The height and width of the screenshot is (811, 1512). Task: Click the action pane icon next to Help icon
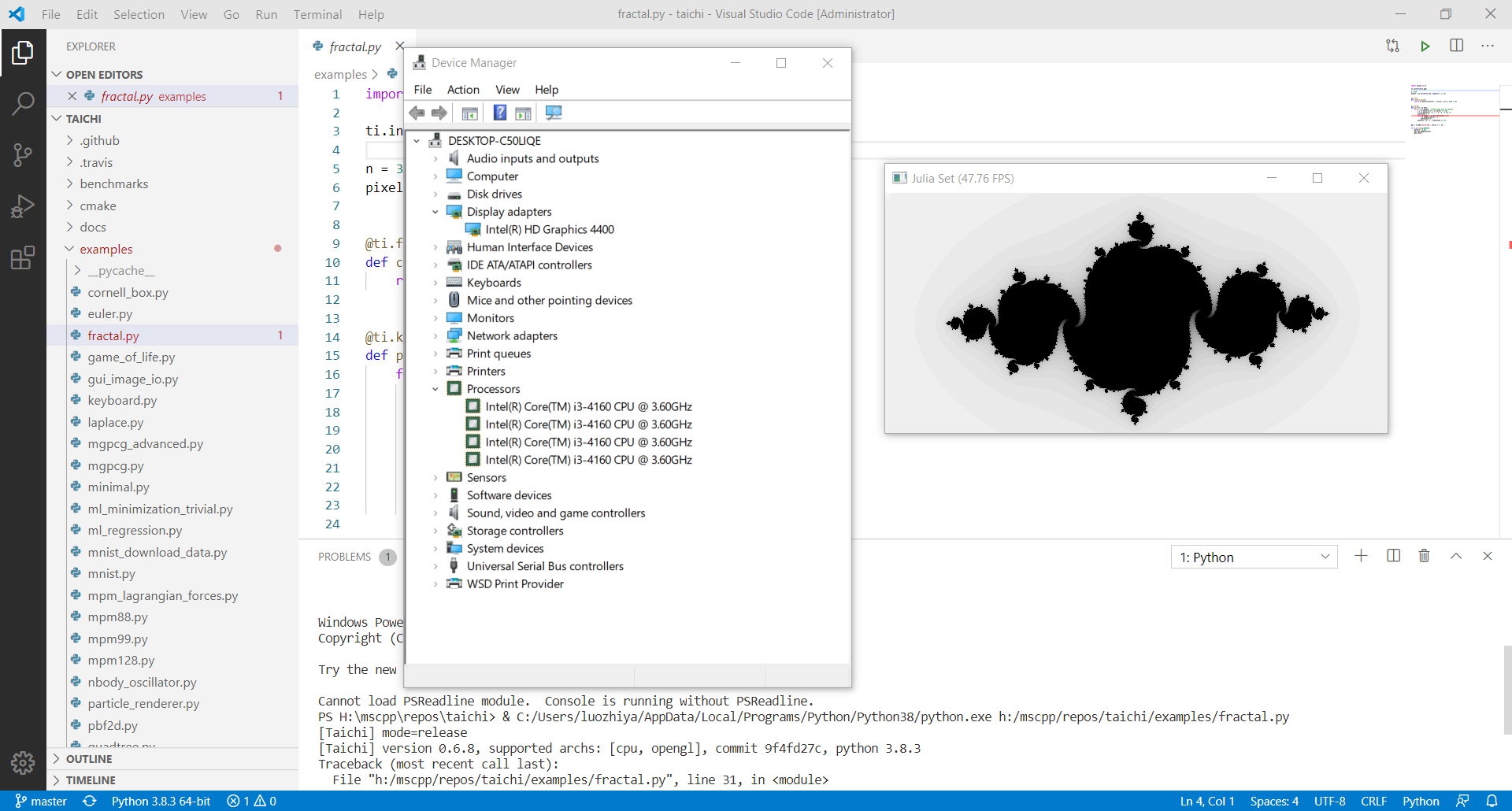523,113
